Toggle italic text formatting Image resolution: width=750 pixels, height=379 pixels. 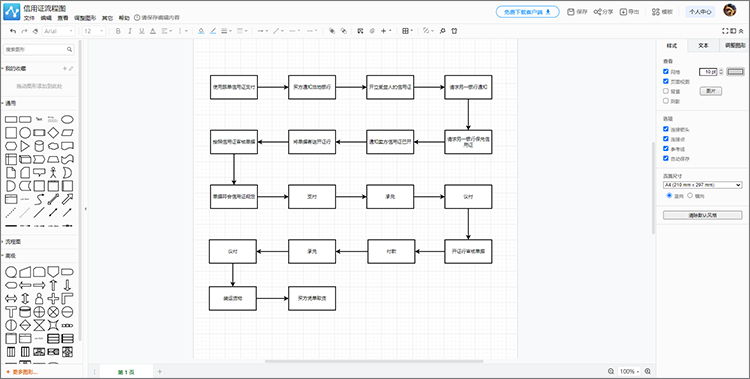130,31
